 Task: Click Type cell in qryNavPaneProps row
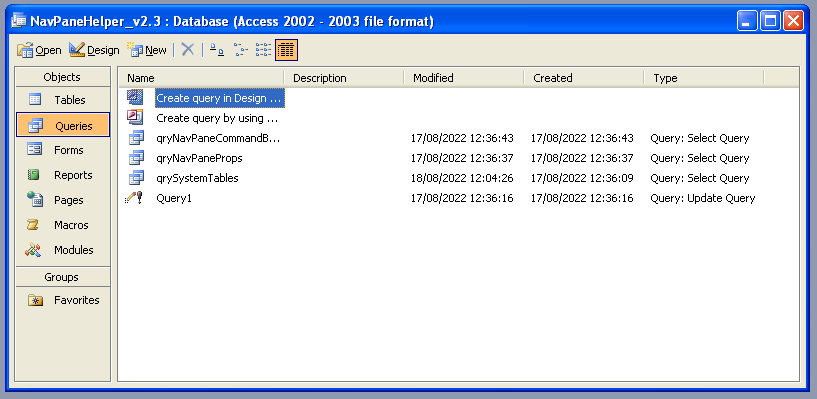tap(700, 158)
